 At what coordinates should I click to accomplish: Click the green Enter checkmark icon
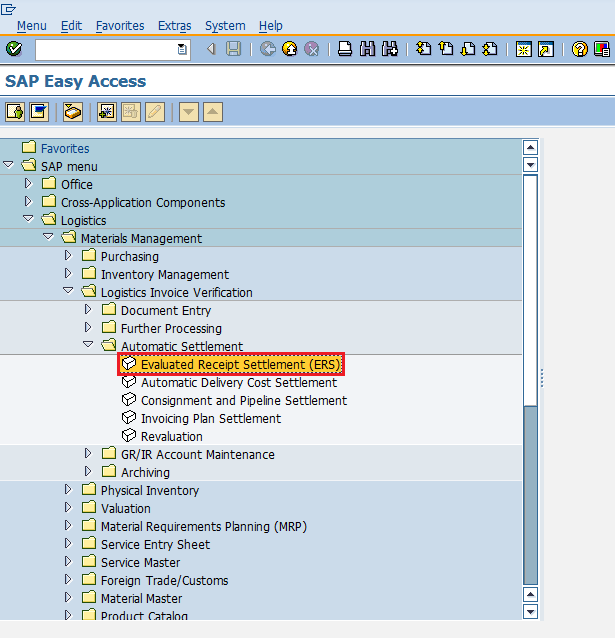click(14, 49)
